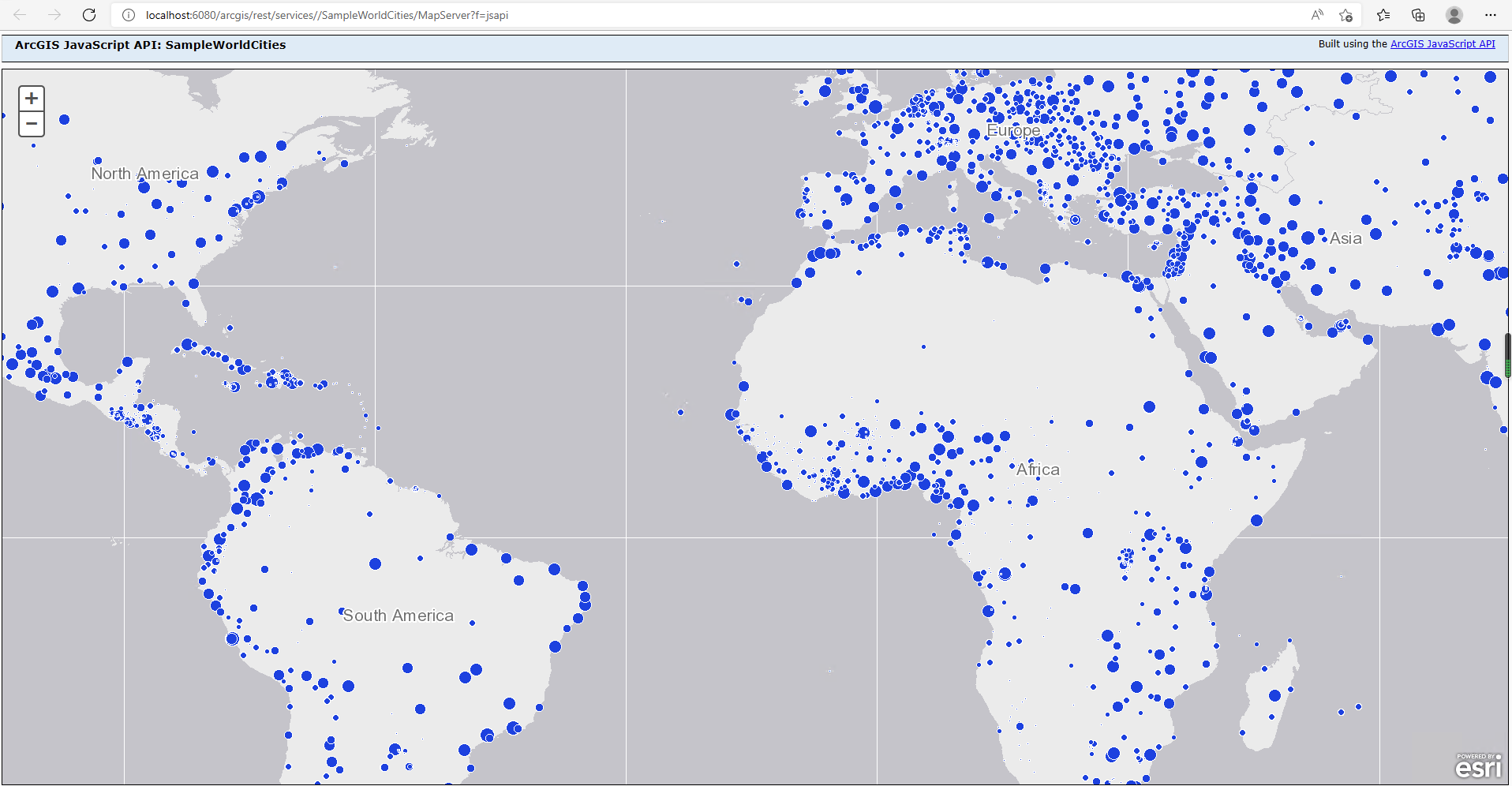The height and width of the screenshot is (786, 1512).
Task: Click the forward navigation arrow
Action: click(x=54, y=15)
